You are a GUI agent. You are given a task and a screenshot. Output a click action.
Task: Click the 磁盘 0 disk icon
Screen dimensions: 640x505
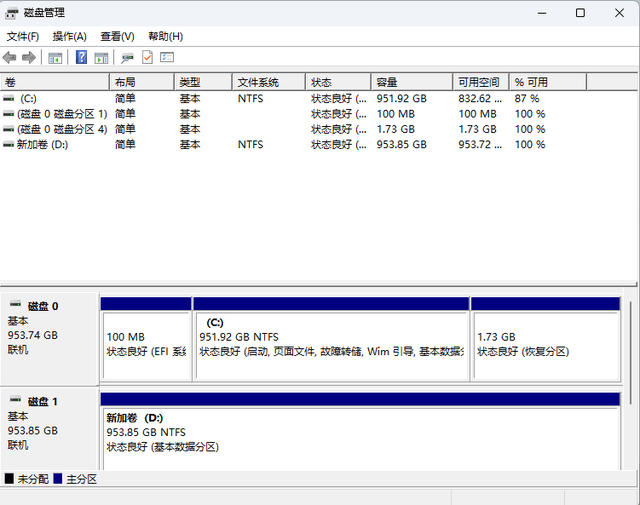point(16,303)
